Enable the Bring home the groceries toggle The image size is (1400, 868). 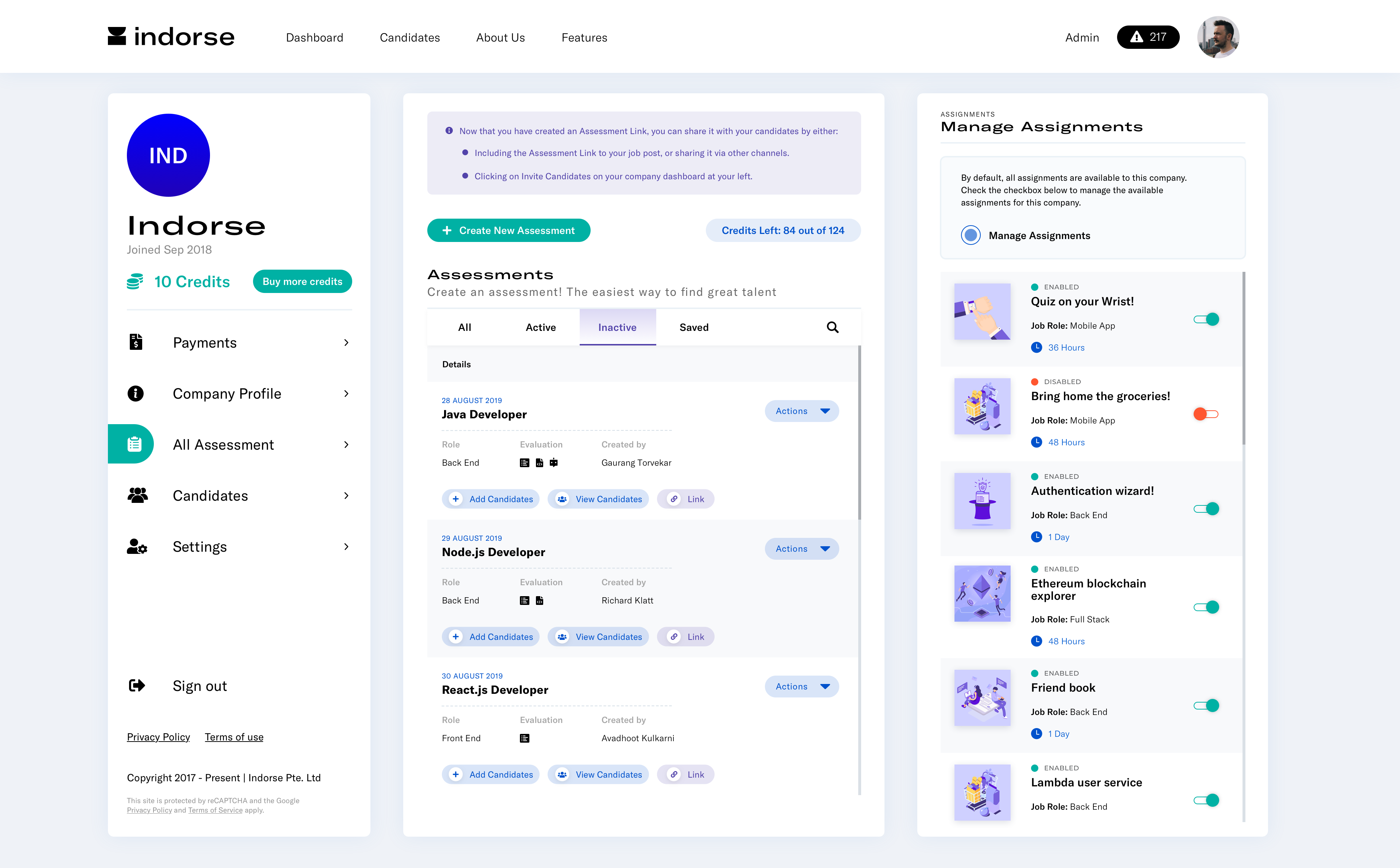[1206, 414]
